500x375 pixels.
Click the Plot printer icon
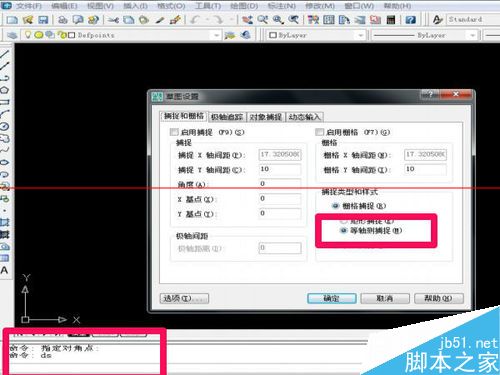[62, 20]
